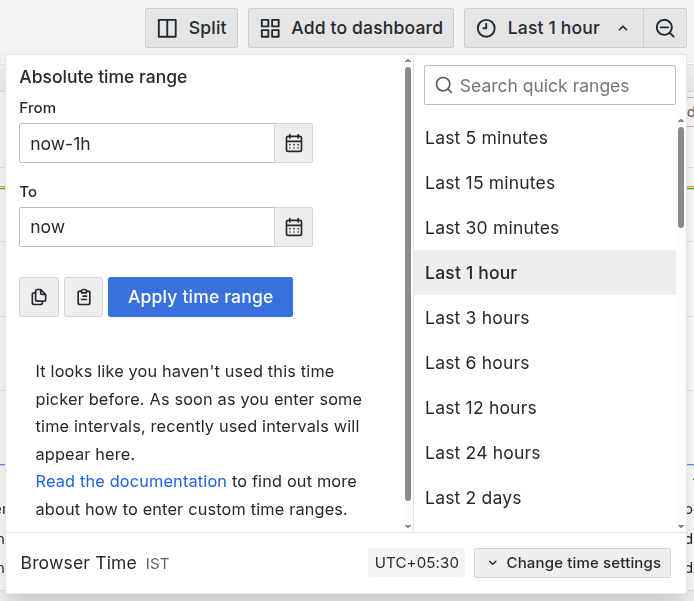Click the UTC+05:30 timezone badge
Viewport: 694px width, 601px height.
416,563
